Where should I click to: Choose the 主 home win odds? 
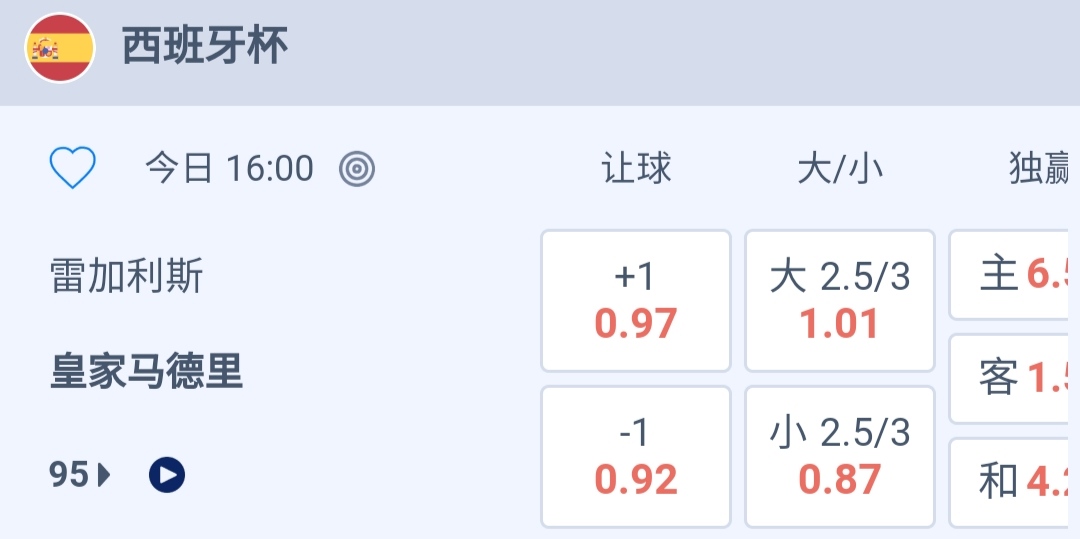[1014, 275]
